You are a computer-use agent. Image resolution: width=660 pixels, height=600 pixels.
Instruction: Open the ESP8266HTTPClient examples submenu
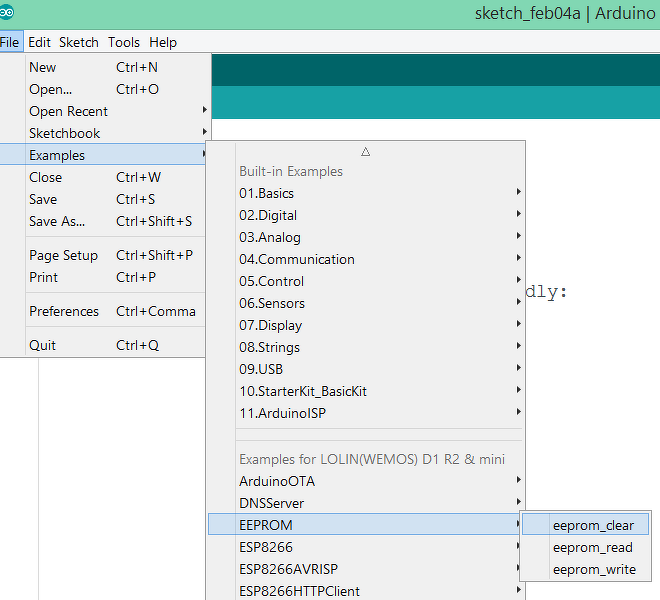click(366, 591)
